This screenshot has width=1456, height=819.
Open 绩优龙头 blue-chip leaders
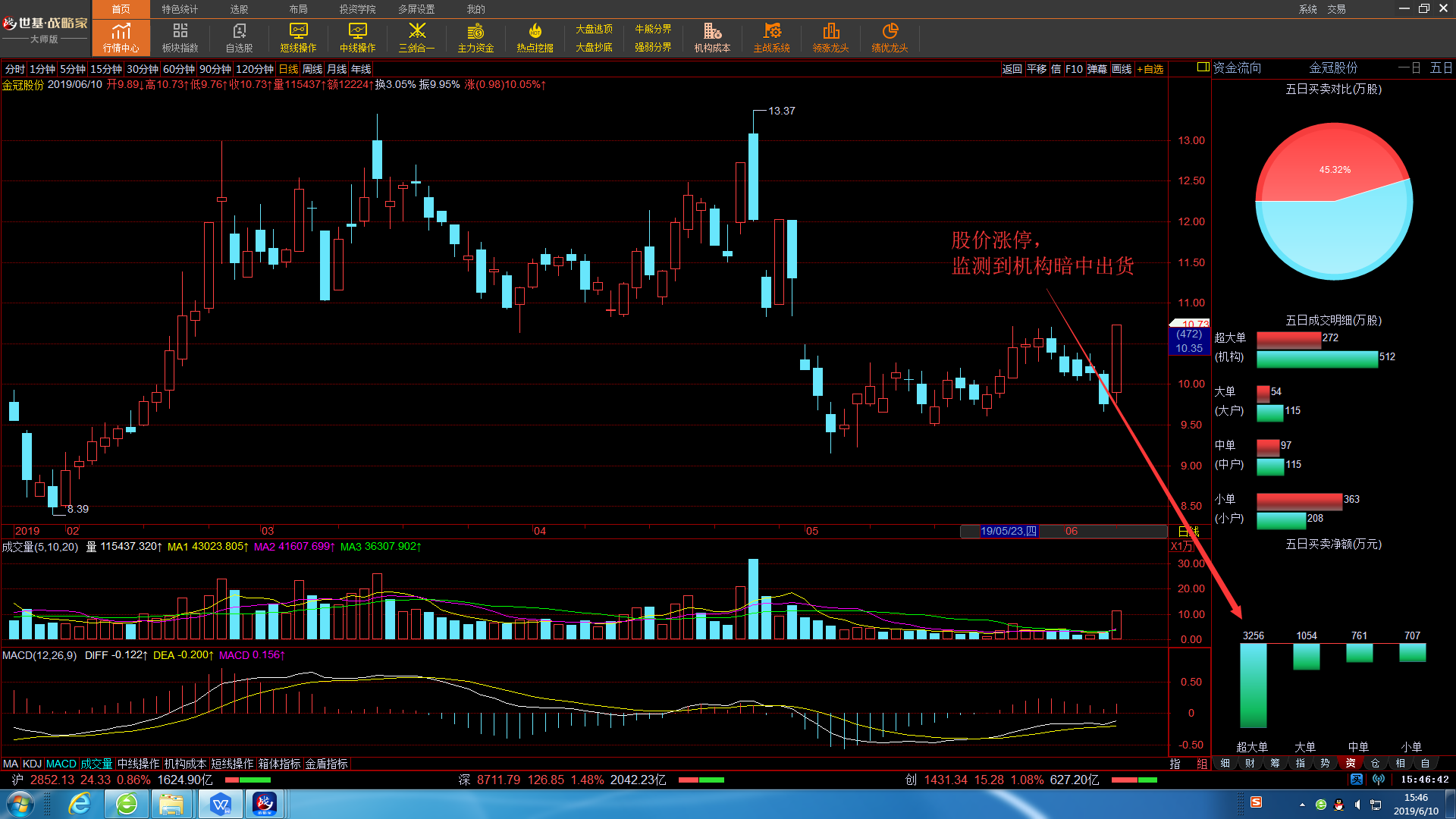(890, 37)
